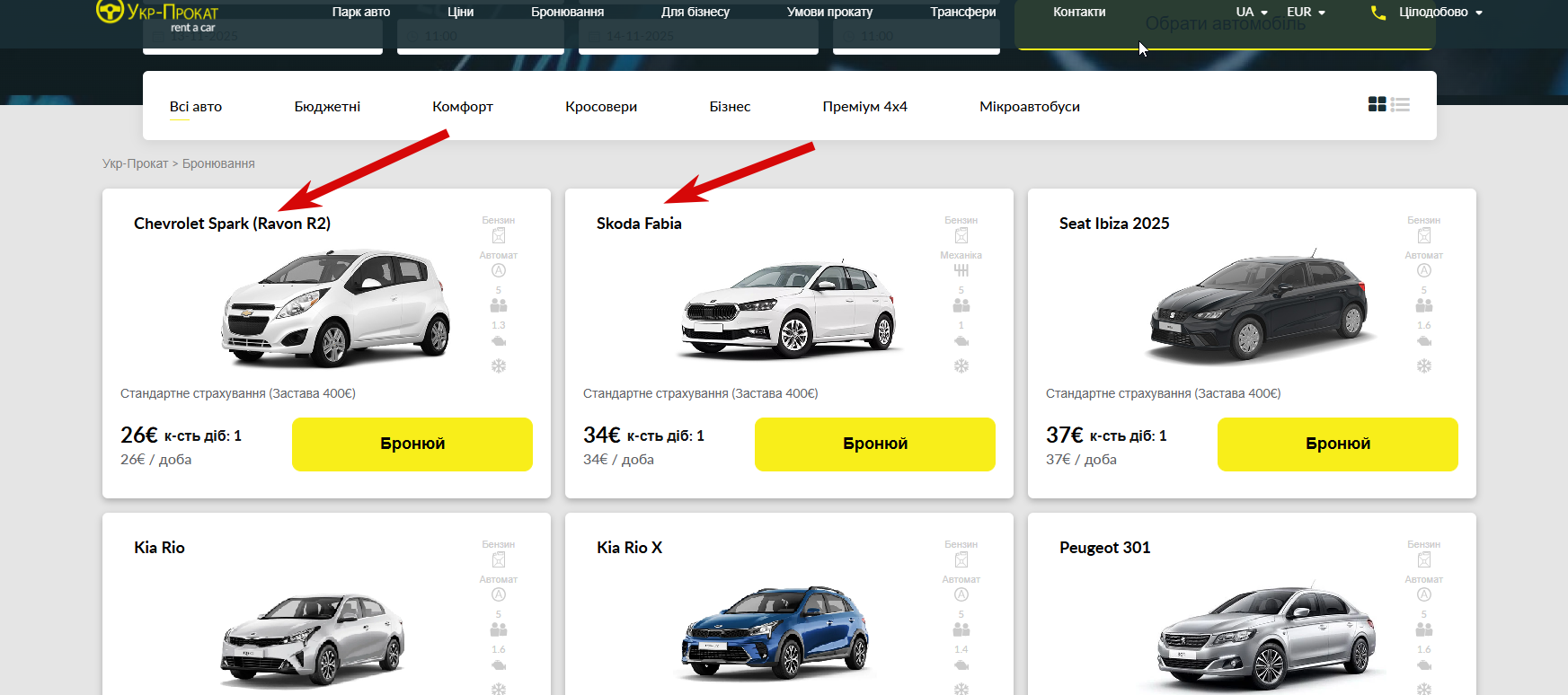
Task: Open the Для бізнесу menu item
Action: coord(695,12)
